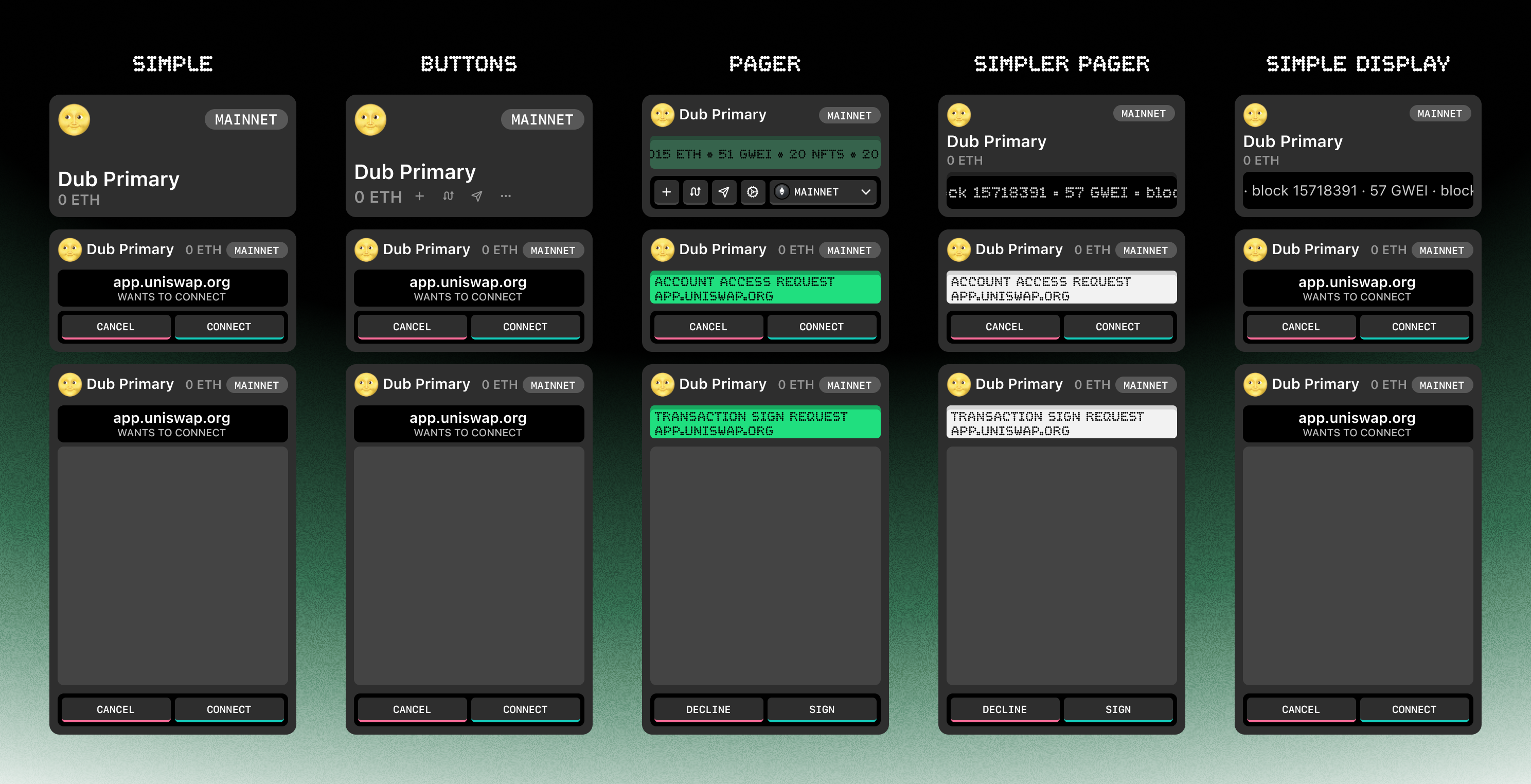Click the paper plane send icon in Buttons card
The width and height of the screenshot is (1531, 784).
[x=477, y=196]
